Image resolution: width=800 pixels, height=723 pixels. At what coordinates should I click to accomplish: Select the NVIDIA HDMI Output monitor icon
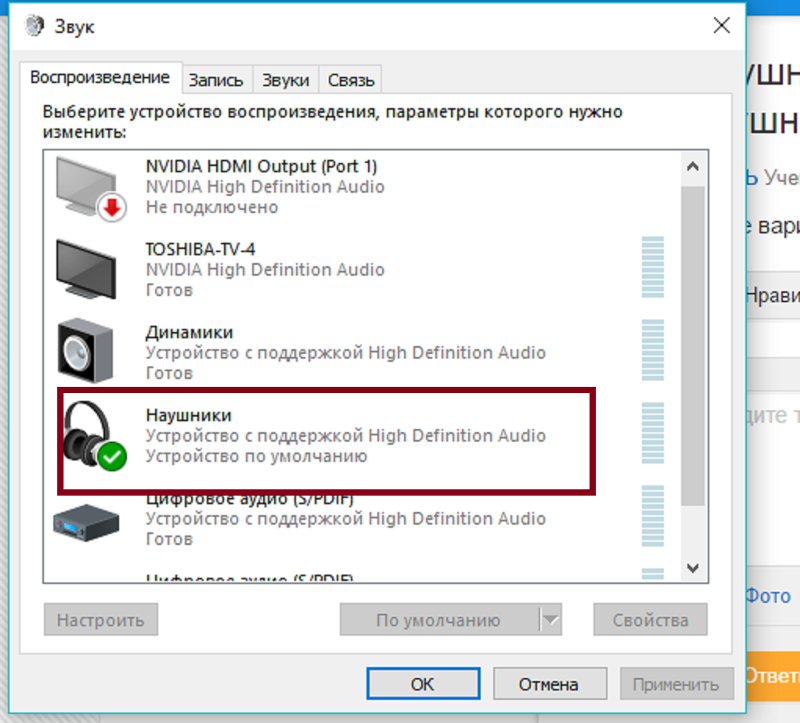90,188
